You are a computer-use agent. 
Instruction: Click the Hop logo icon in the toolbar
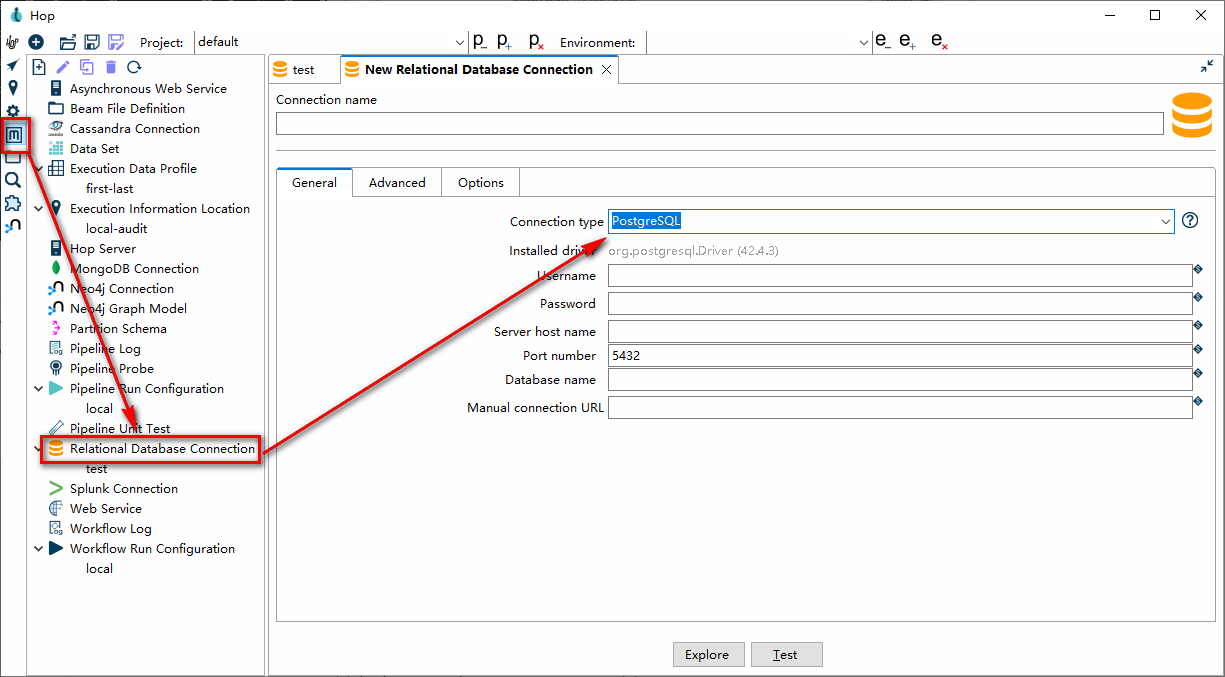pos(12,42)
